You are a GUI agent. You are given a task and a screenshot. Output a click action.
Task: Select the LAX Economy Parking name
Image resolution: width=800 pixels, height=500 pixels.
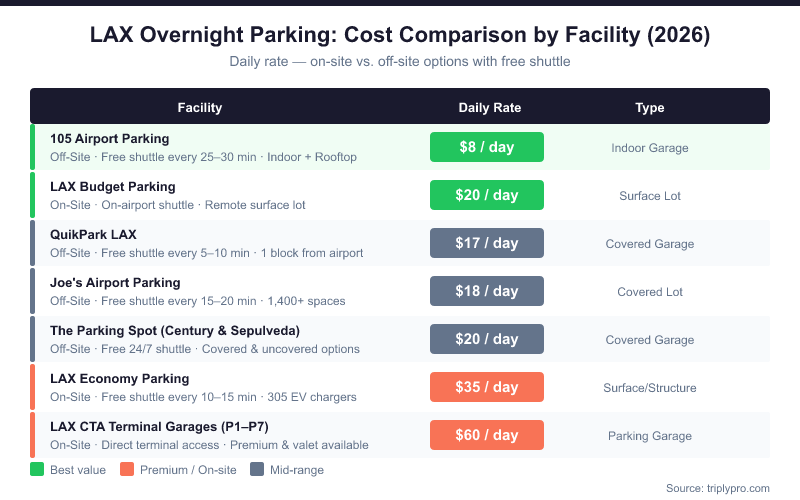pos(119,379)
